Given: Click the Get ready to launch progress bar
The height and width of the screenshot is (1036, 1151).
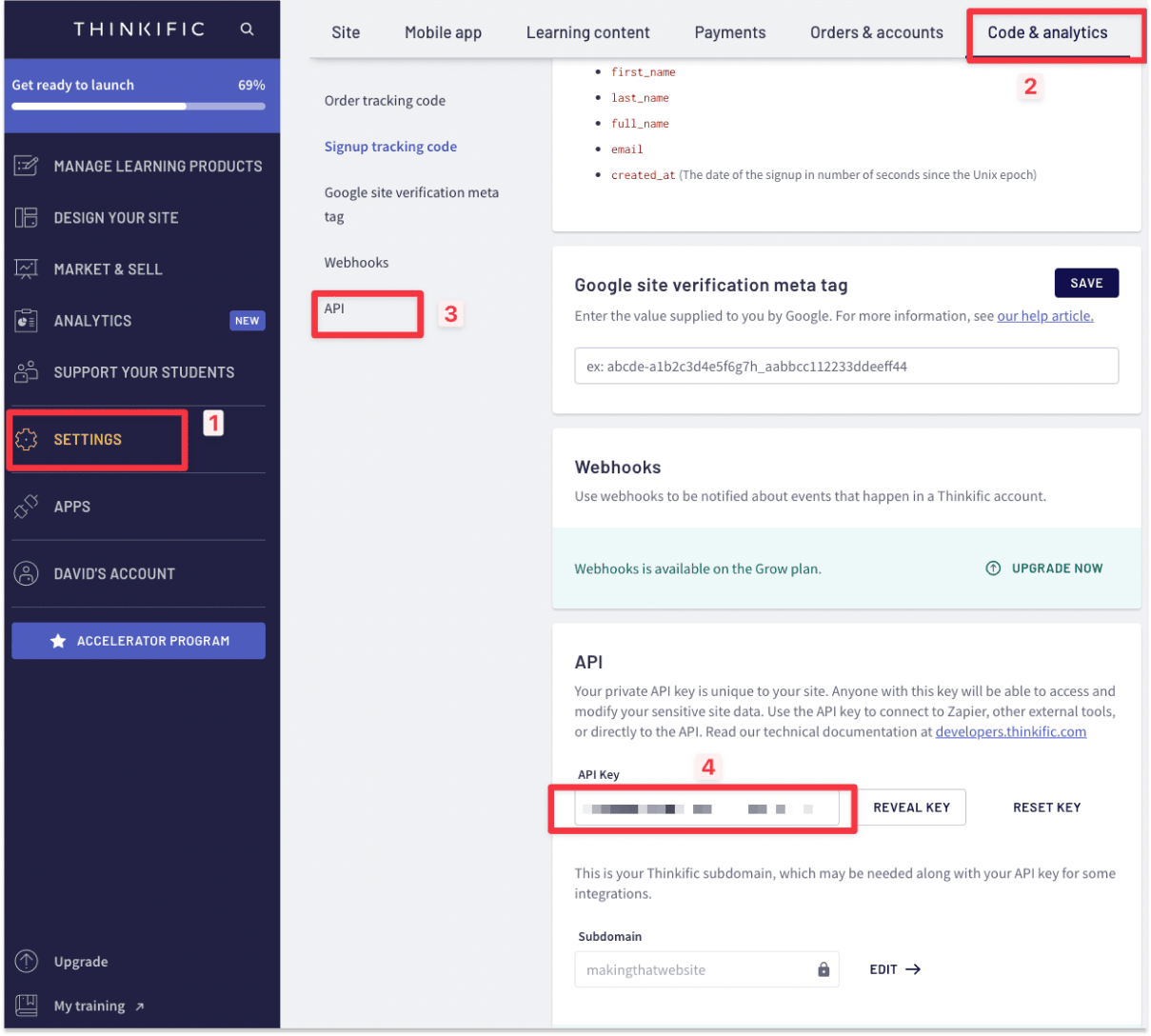Looking at the screenshot, I should coord(139,105).
